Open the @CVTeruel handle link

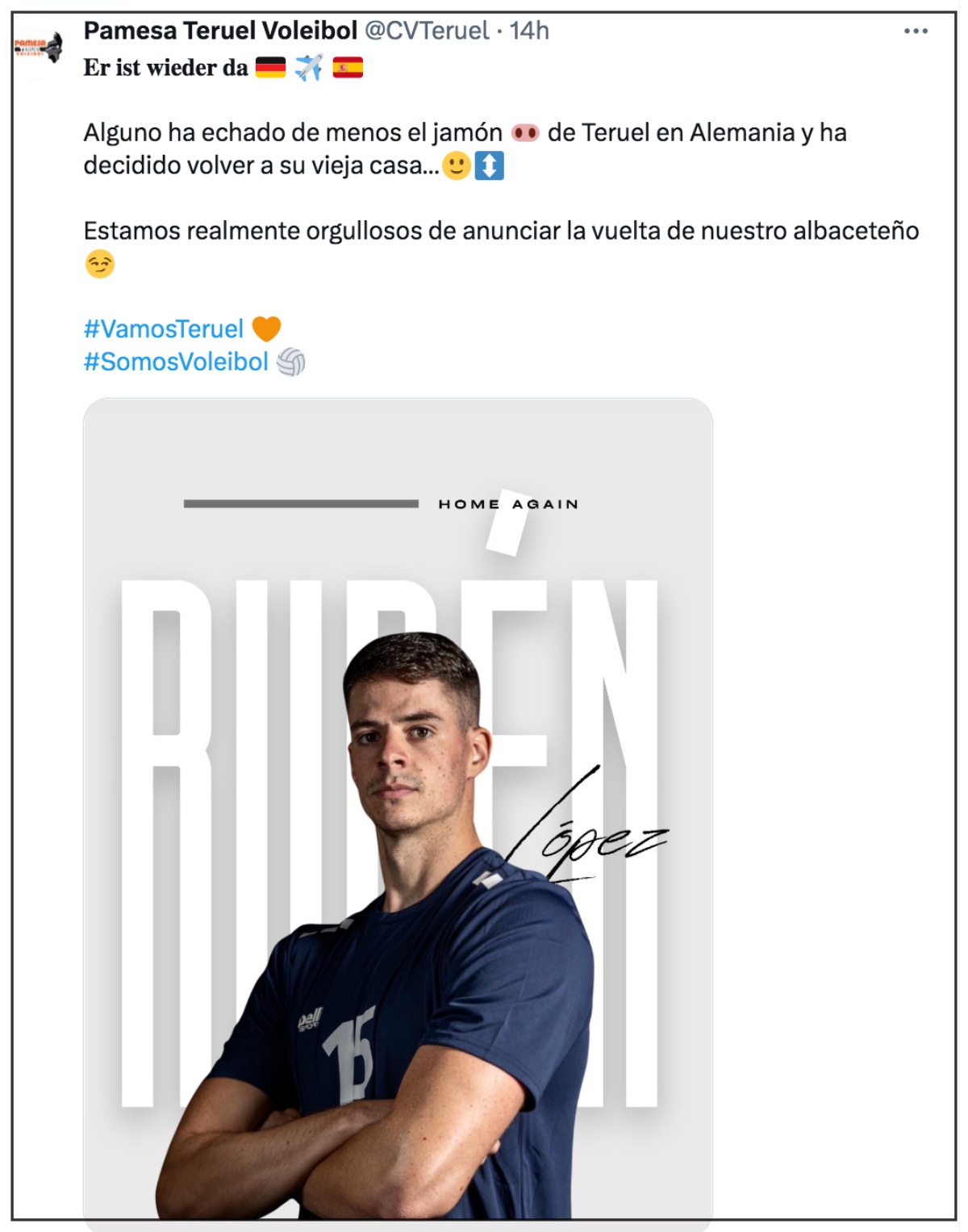coord(427,31)
